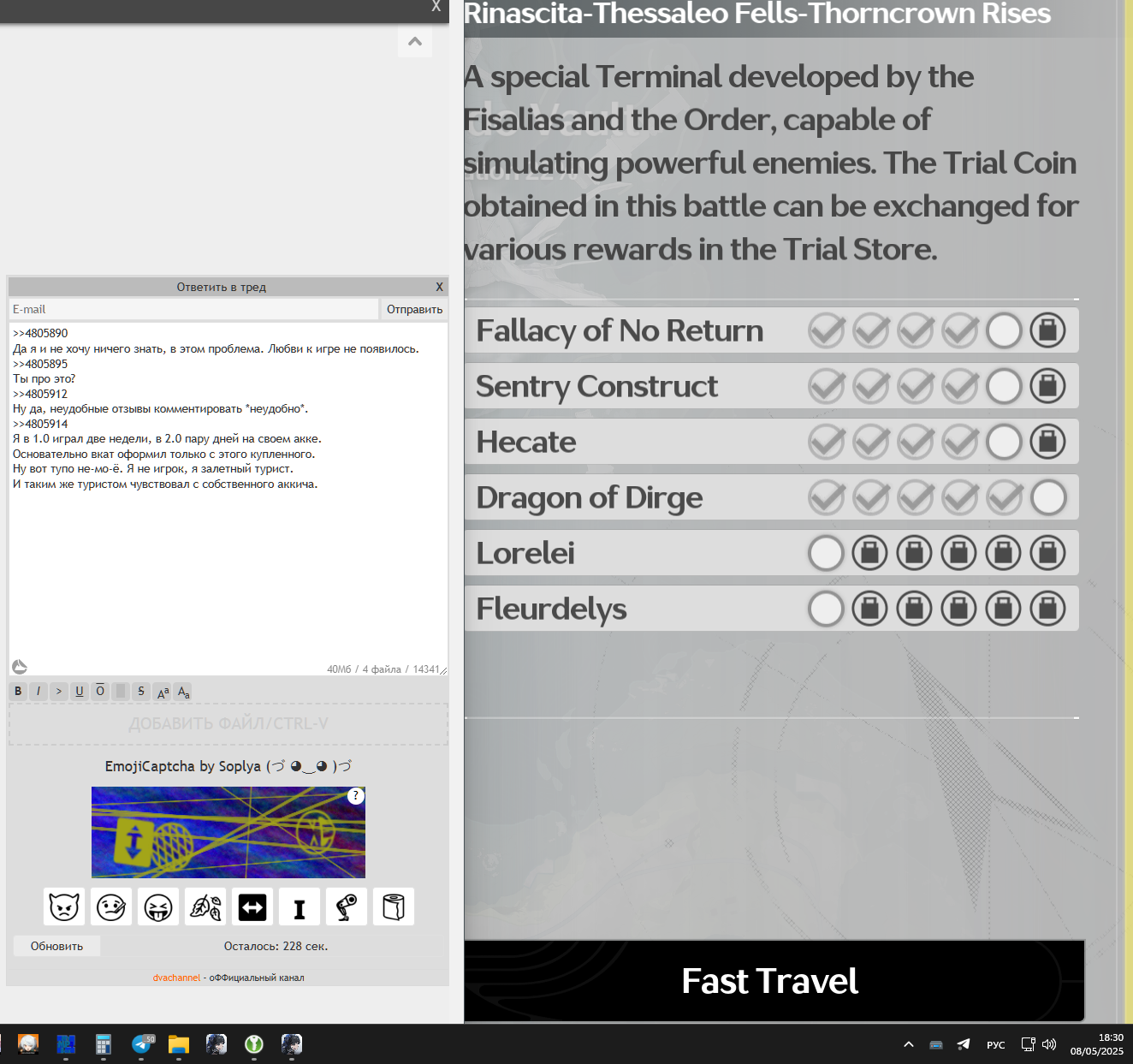Select the Sentry Construct row
Viewport: 1133px width, 1064px height.
click(771, 386)
